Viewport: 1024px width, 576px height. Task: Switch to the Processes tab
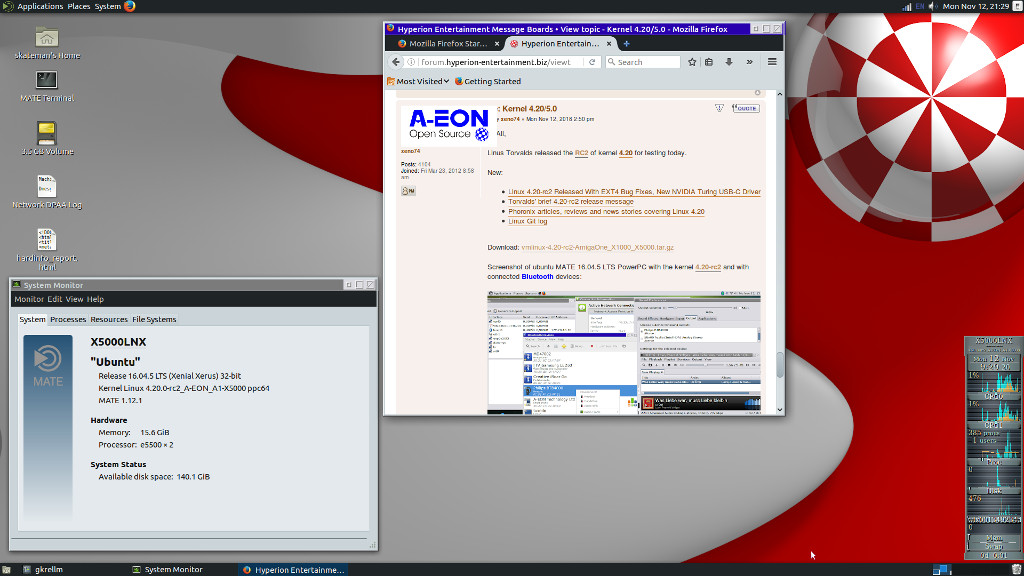click(x=68, y=319)
